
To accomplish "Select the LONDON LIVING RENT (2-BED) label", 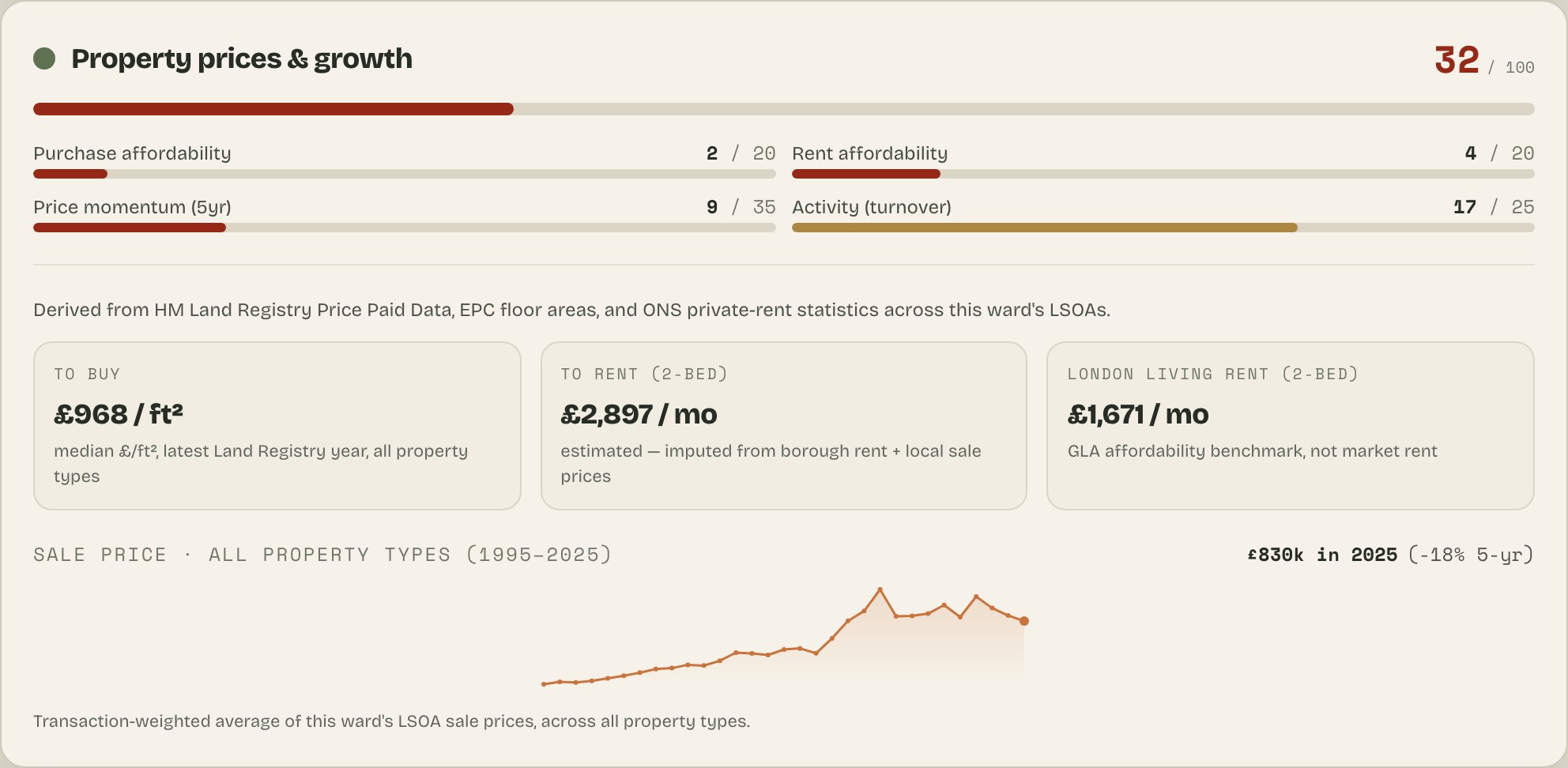I will click(x=1212, y=374).
